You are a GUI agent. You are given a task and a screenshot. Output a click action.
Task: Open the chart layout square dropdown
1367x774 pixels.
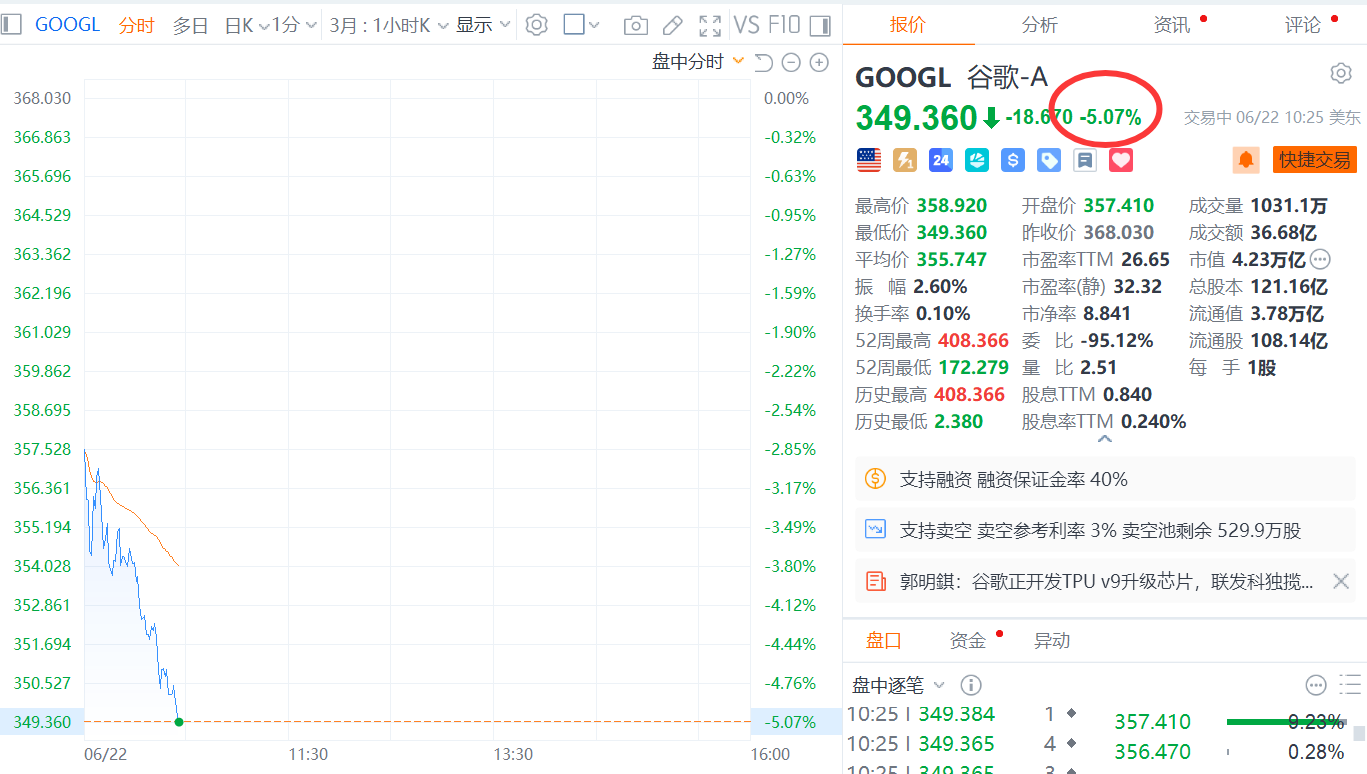tap(581, 25)
